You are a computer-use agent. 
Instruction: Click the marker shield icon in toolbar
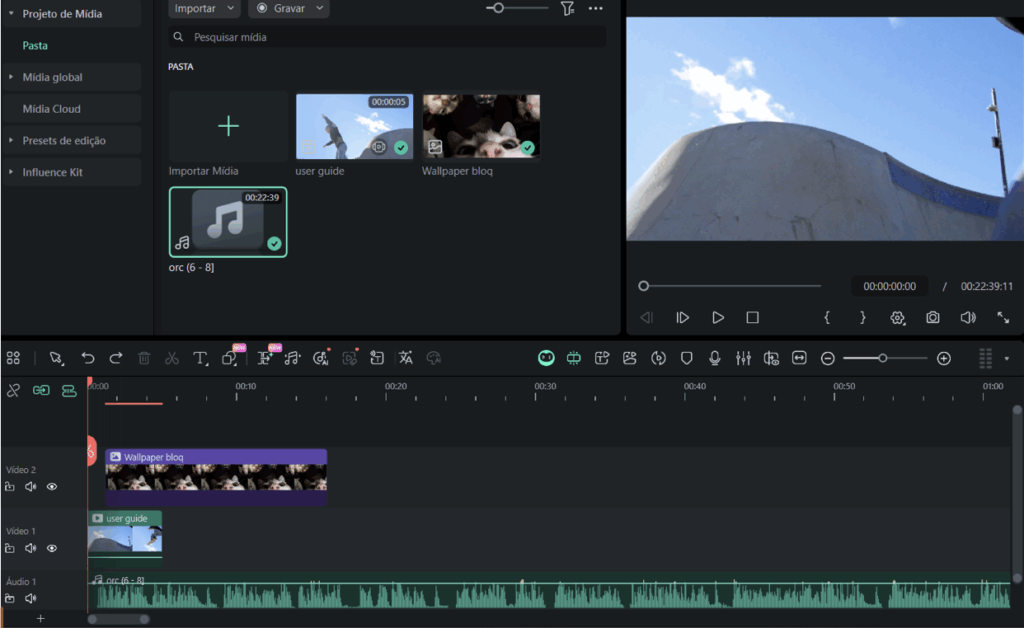tap(687, 358)
